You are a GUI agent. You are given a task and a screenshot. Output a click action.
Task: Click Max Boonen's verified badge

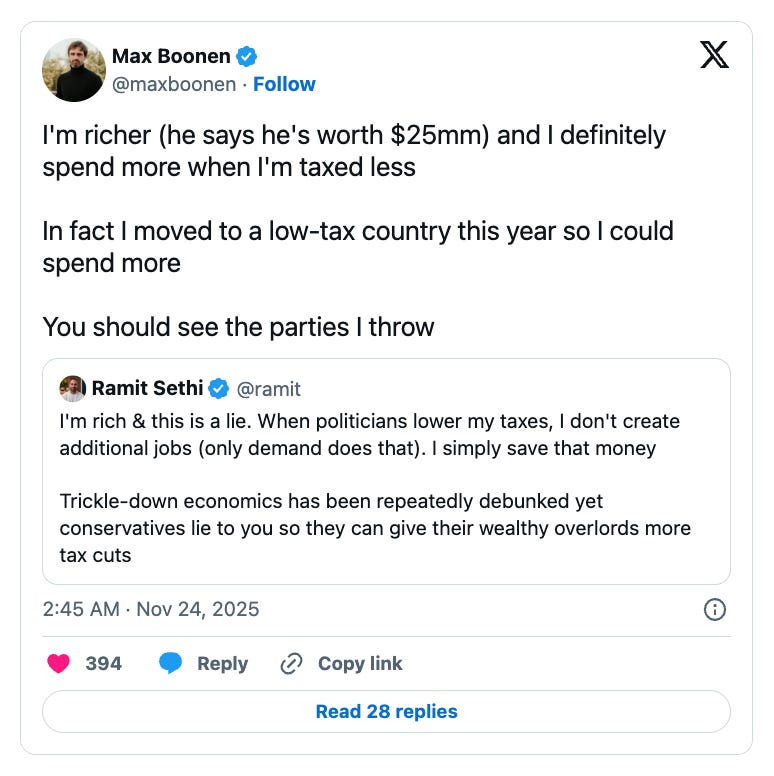[x=246, y=56]
